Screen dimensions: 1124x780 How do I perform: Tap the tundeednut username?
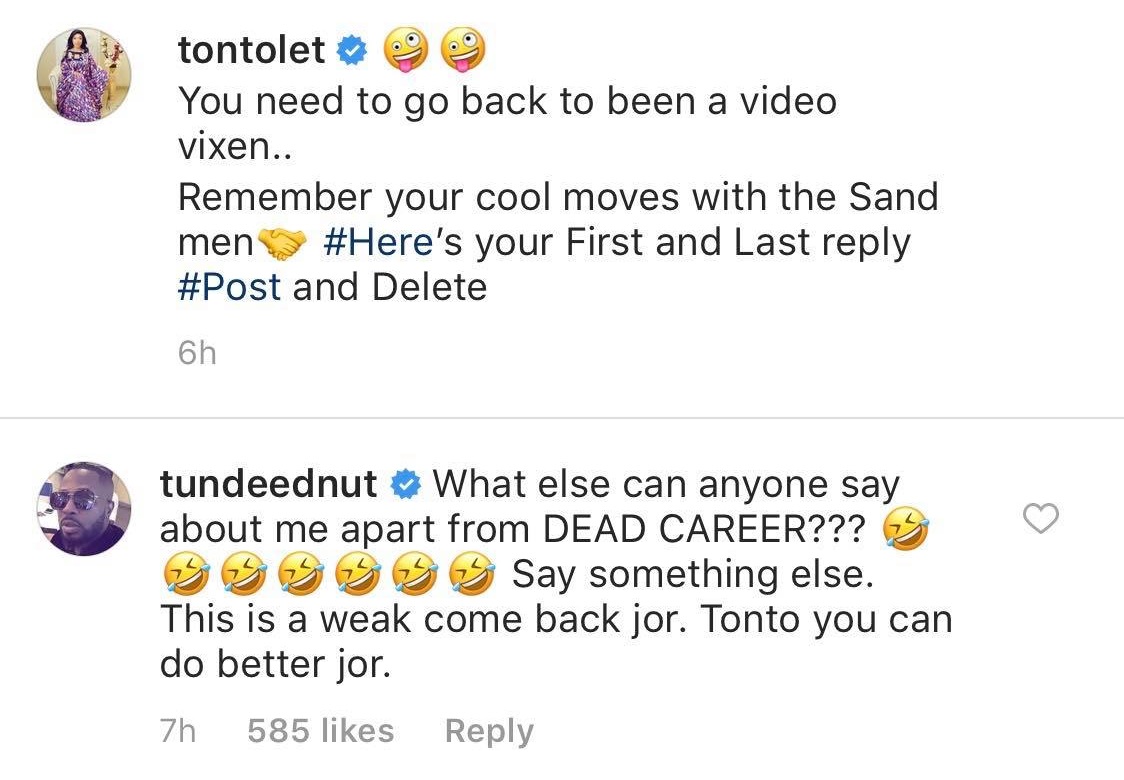(269, 485)
